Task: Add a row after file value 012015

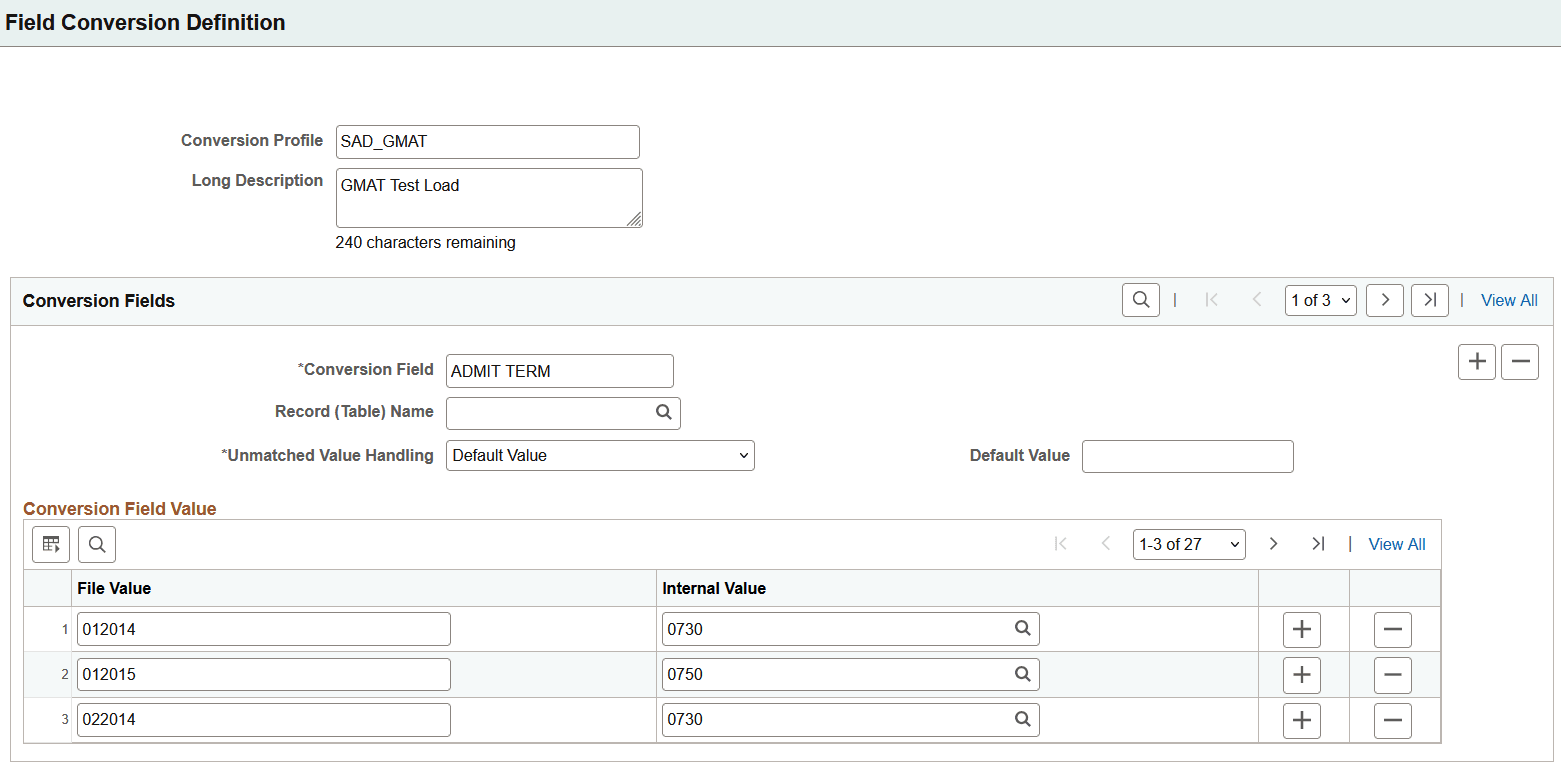Action: (1302, 674)
